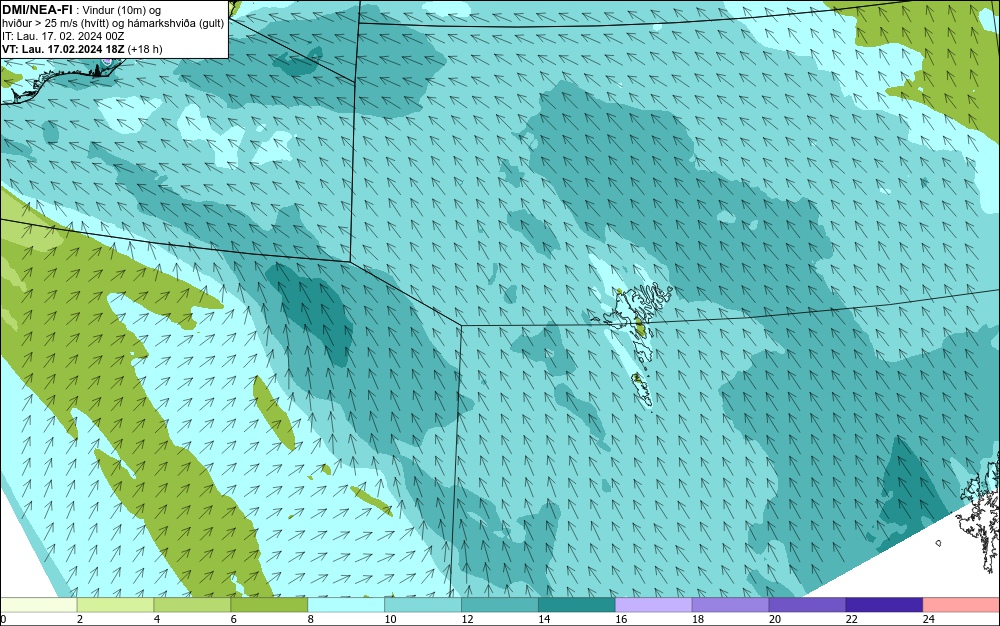The image size is (1000, 626).
Task: Choose the 10–12 m/s light teal legend swatch
Action: [x=423, y=605]
